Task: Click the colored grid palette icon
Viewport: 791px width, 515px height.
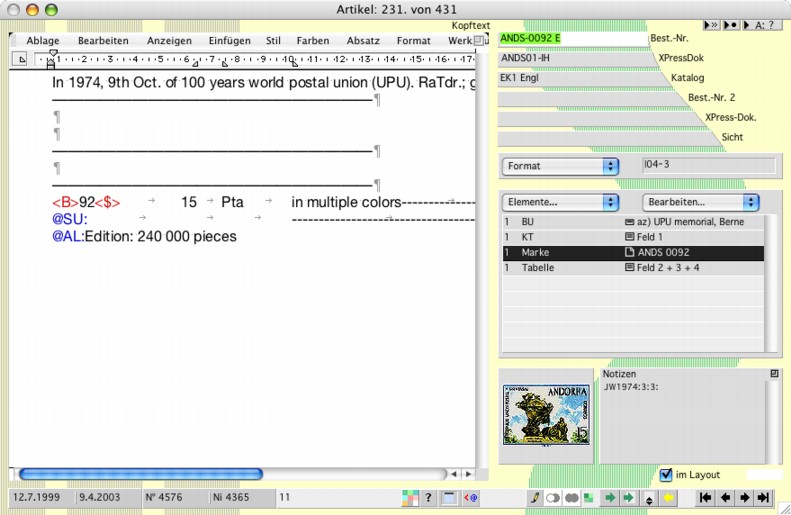Action: pos(410,497)
